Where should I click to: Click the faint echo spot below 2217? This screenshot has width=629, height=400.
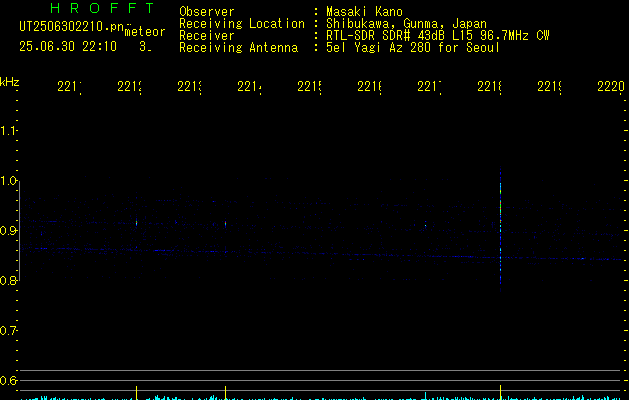(425, 225)
